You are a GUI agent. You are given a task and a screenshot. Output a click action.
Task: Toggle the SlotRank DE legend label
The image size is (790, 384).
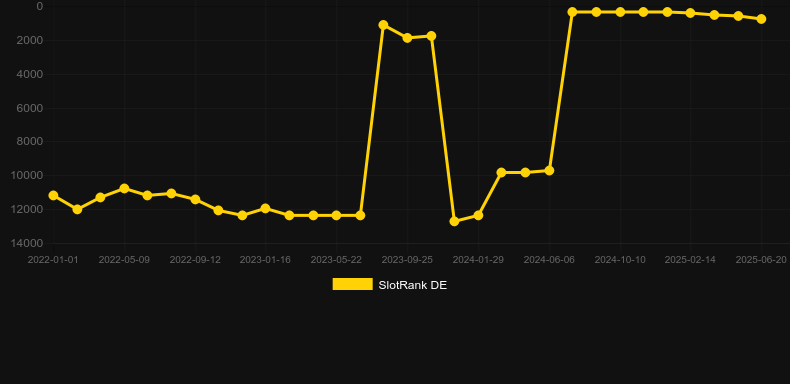pyautogui.click(x=412, y=285)
